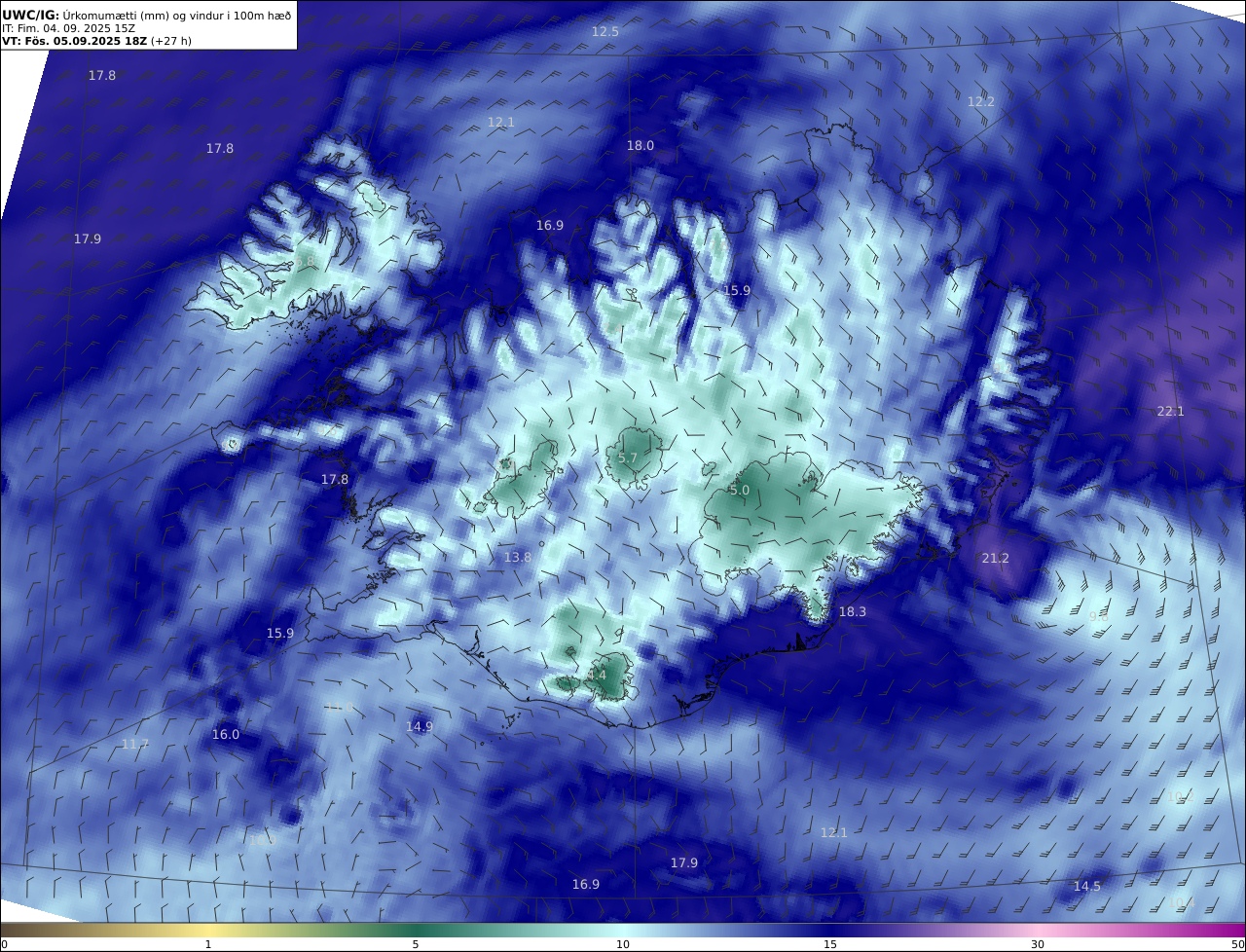Click the 13.8 value label
This screenshot has width=1246, height=952.
click(x=518, y=558)
